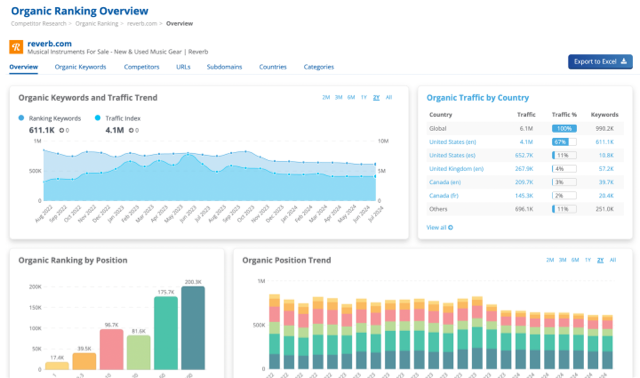640x378 pixels.
Task: Open Canada (en) country link
Action: coord(445,182)
